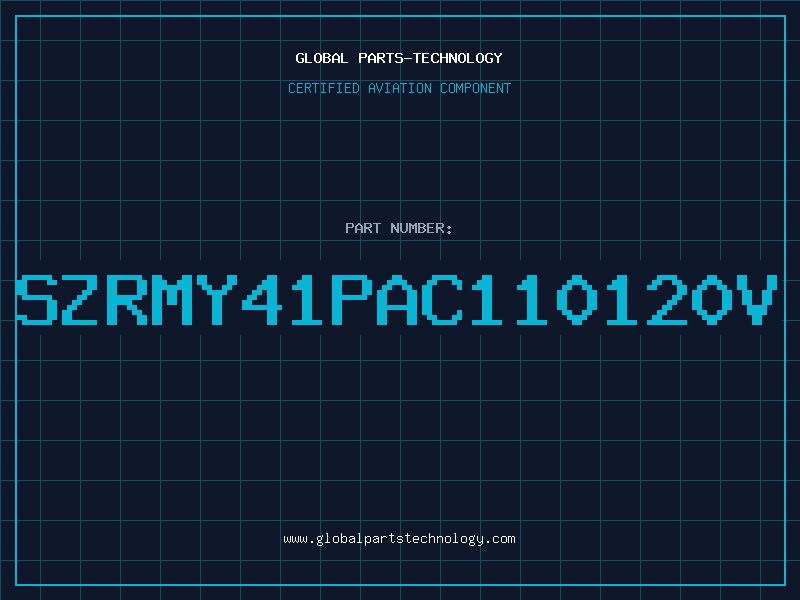Select the word GLOBAL in heading
The width and height of the screenshot is (800, 600).
[322, 58]
